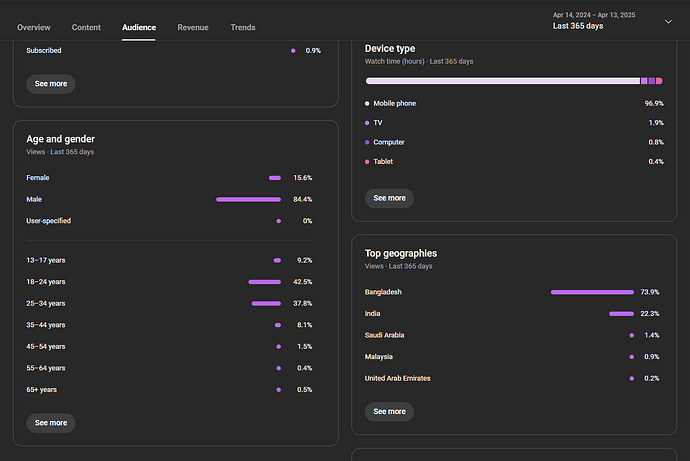690x461 pixels.
Task: Select the Audience tab
Action: click(139, 27)
